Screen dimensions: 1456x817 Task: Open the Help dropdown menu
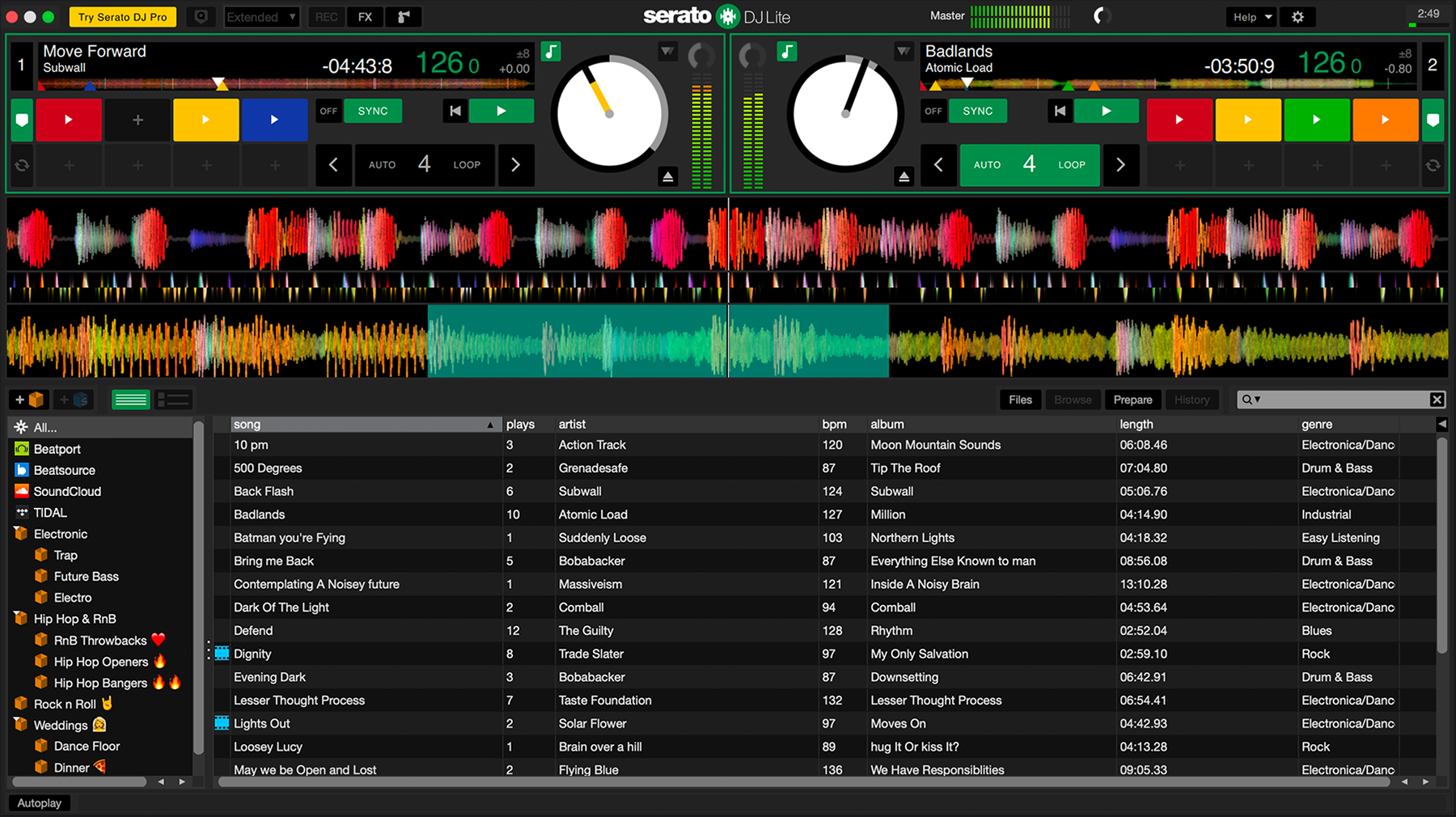tap(1251, 17)
